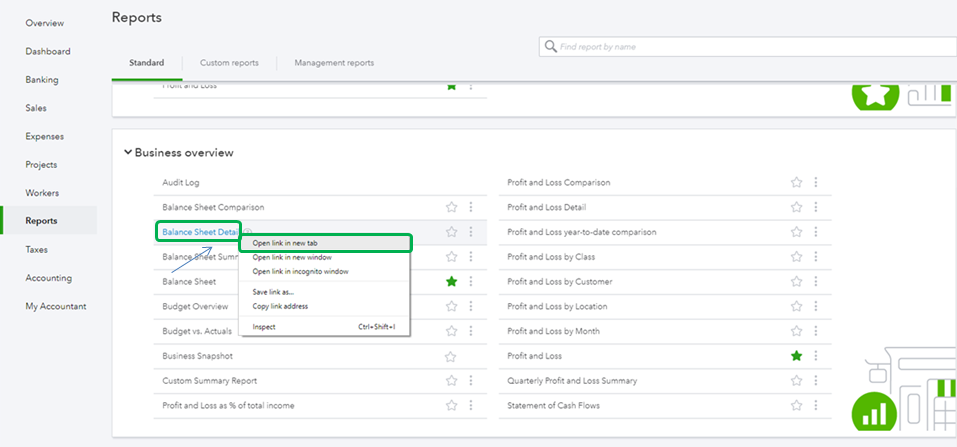The height and width of the screenshot is (447, 957).
Task: Click the search magnifier icon
Action: (x=550, y=47)
